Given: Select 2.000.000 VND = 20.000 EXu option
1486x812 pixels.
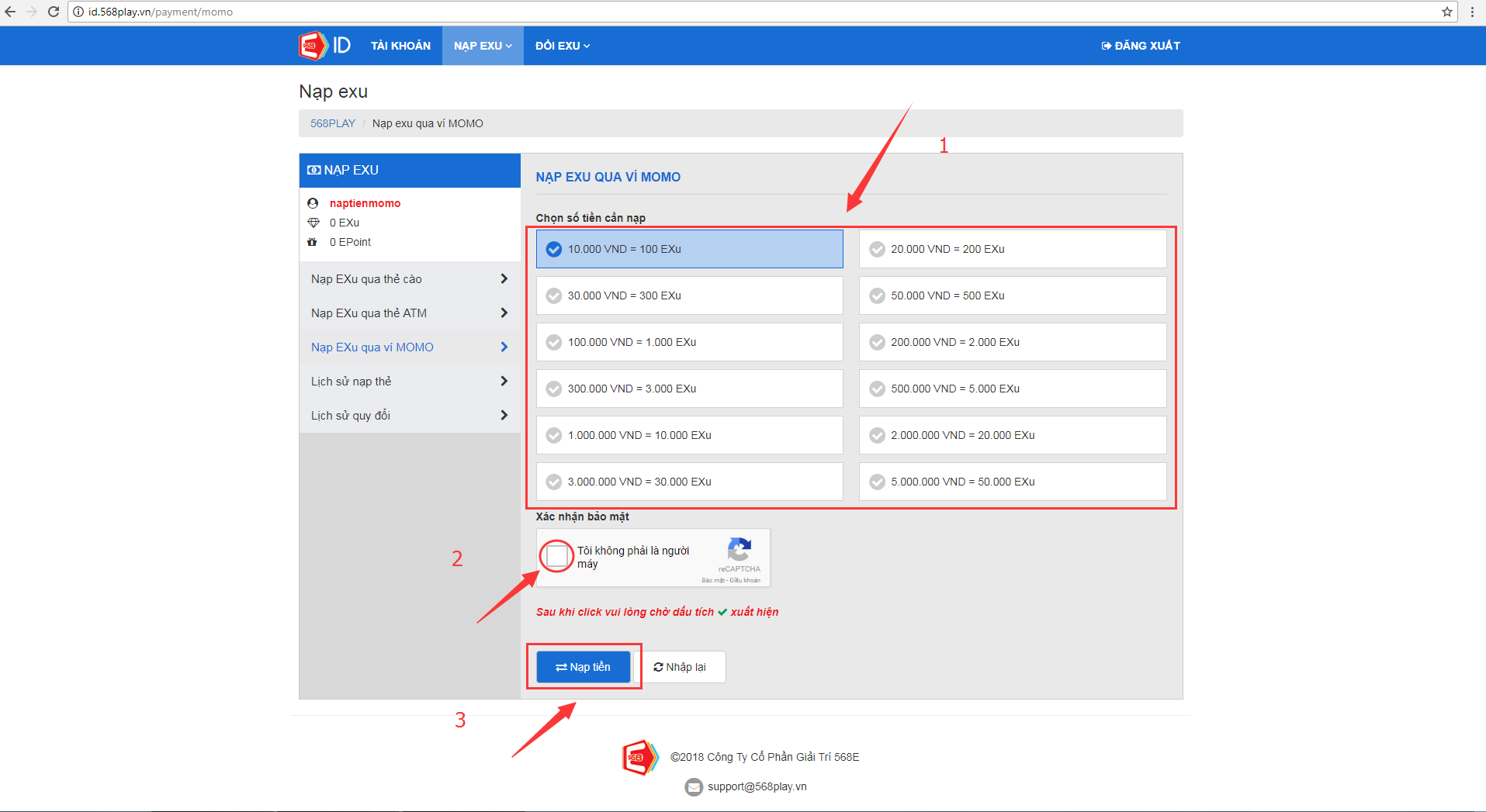Looking at the screenshot, I should click(x=1013, y=435).
